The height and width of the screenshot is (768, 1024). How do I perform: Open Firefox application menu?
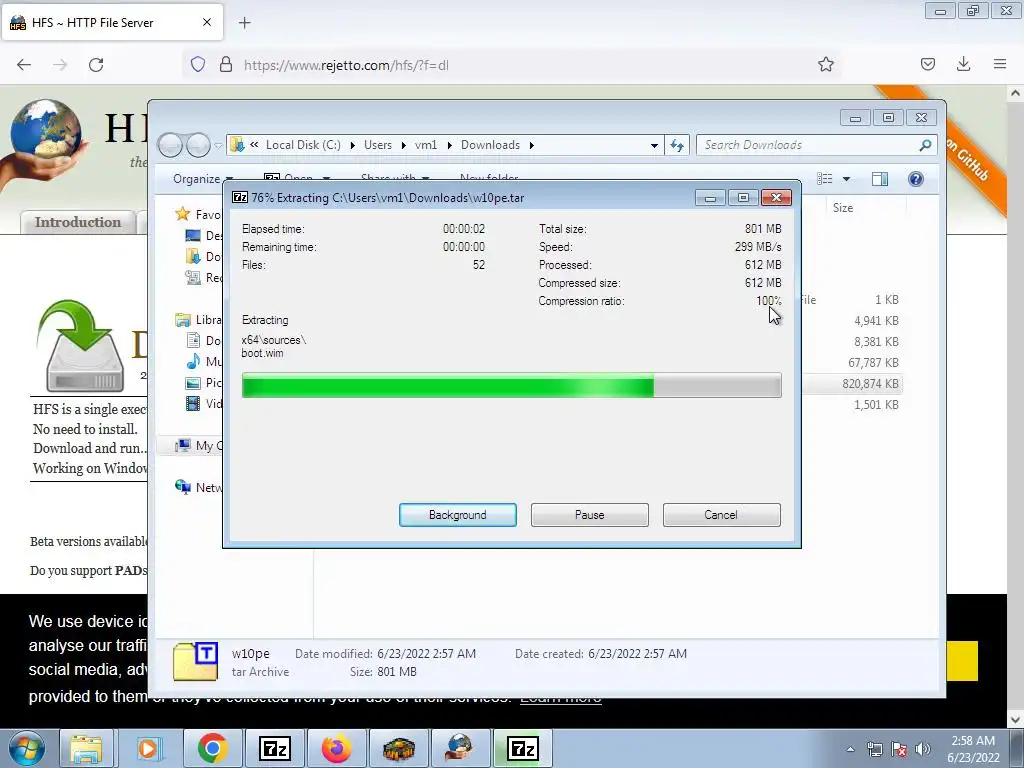coord(1000,64)
